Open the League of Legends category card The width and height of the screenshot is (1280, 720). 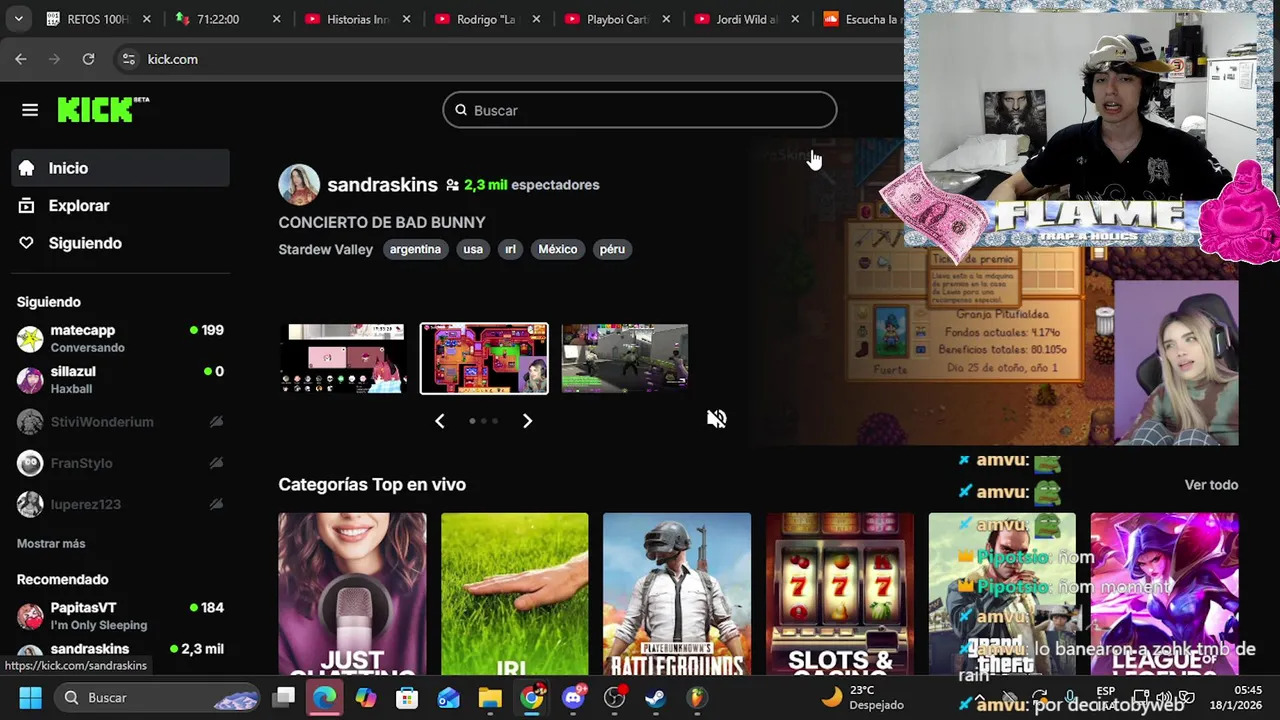click(1164, 594)
